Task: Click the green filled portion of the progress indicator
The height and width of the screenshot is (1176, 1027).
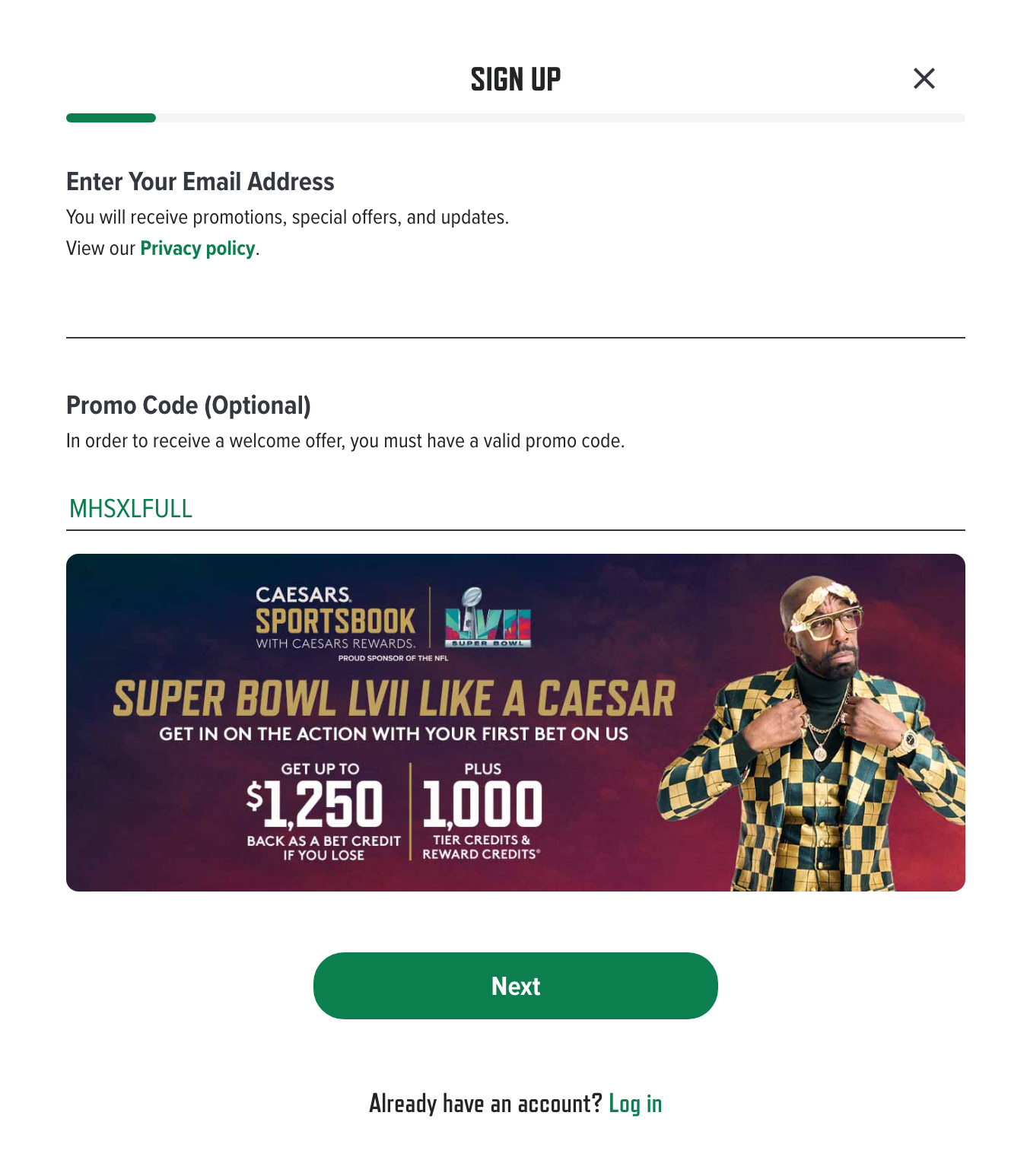Action: pyautogui.click(x=110, y=117)
